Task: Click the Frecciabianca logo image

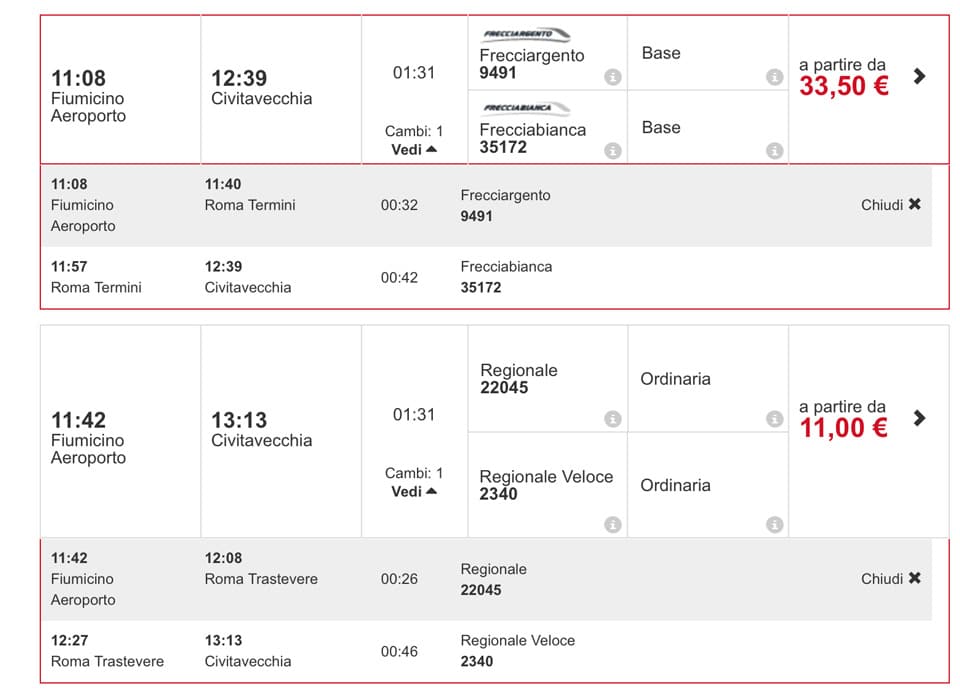Action: (x=525, y=108)
